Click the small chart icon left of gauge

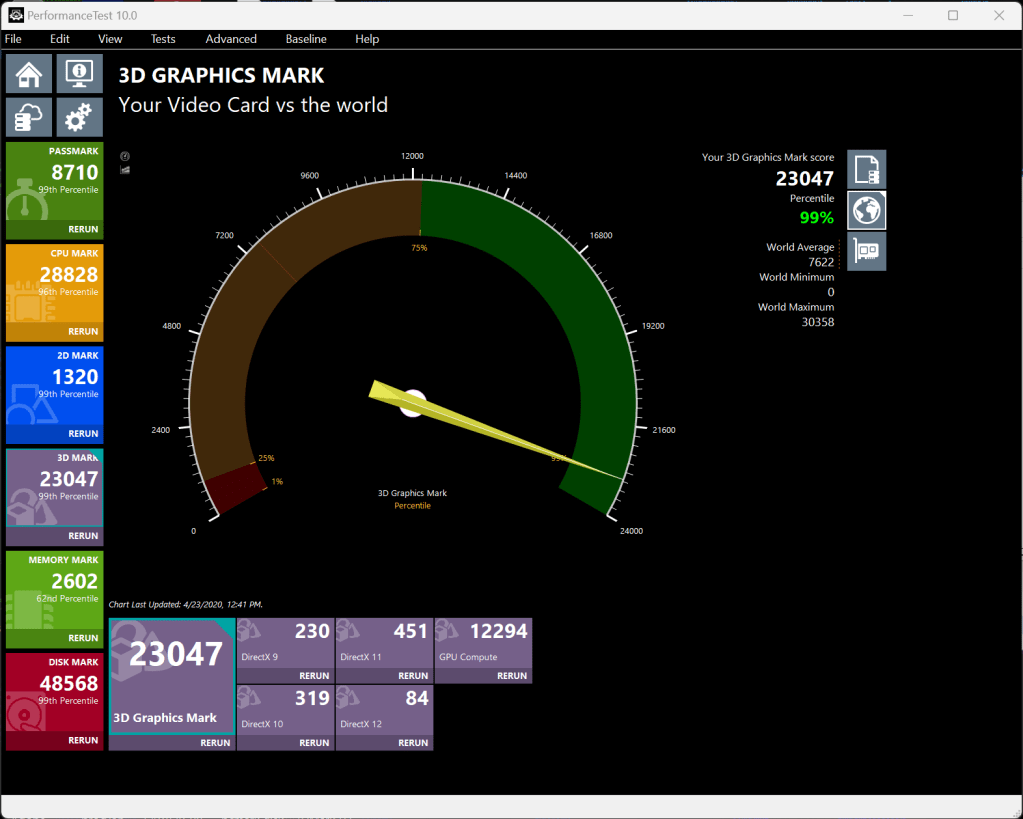click(x=125, y=170)
